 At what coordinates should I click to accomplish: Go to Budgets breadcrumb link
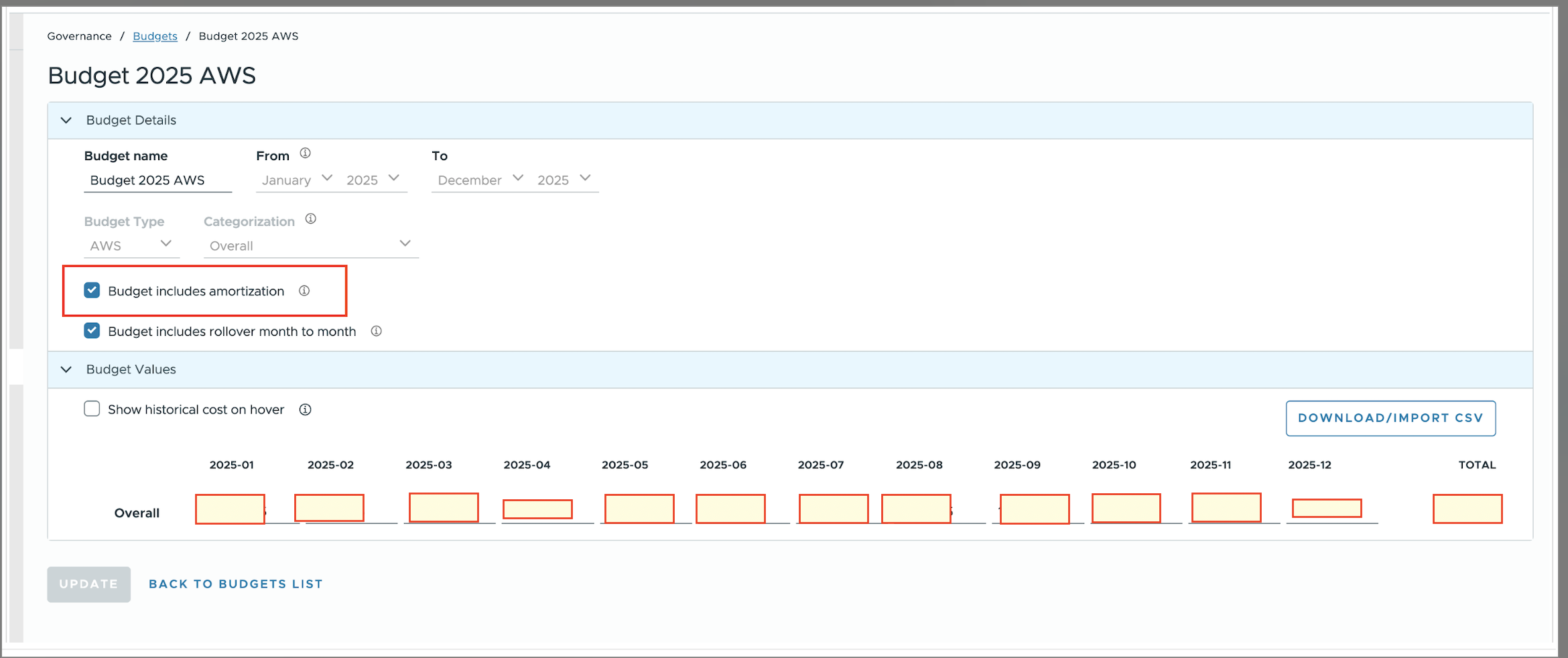155,36
